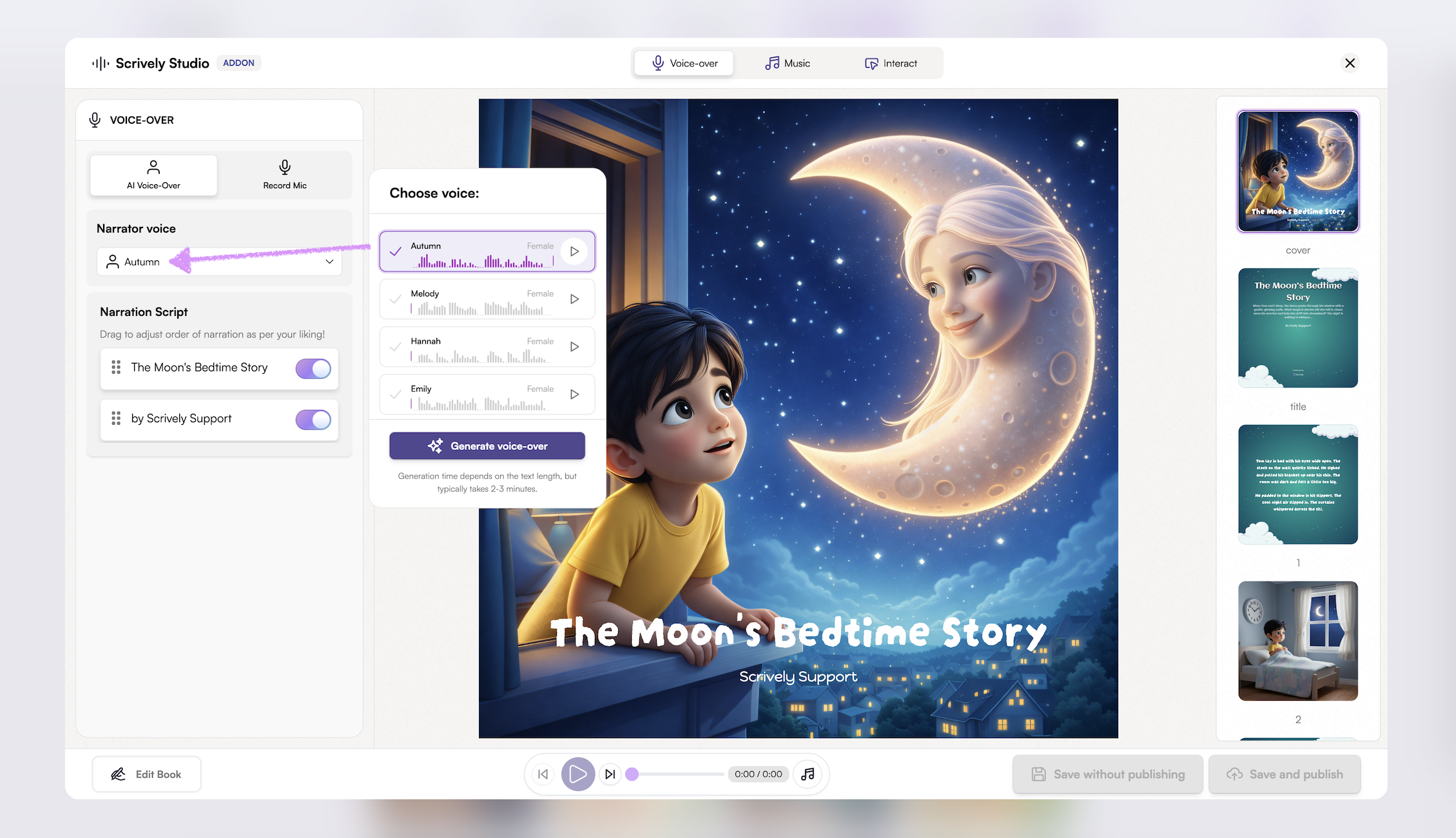Play the Emily voice preview
Screen dimensions: 1456x838
pos(574,395)
